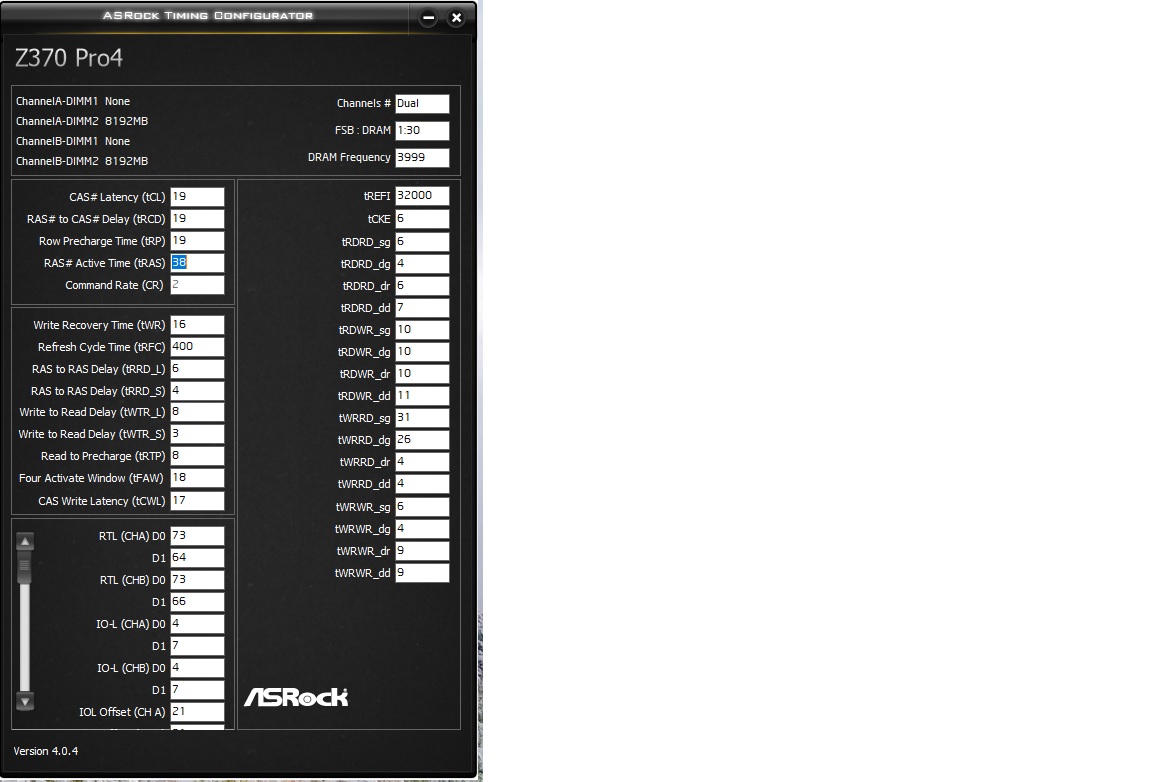The height and width of the screenshot is (782, 1152).
Task: Click the tWTR_L input field
Action: (x=197, y=412)
